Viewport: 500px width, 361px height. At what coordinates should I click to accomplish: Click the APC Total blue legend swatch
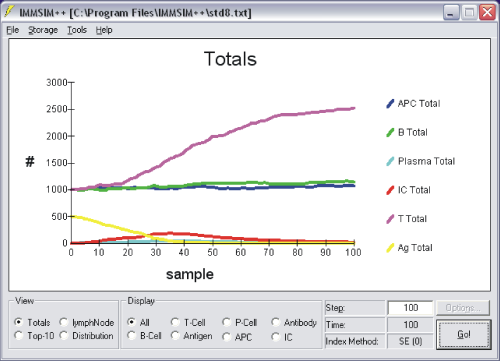(390, 104)
